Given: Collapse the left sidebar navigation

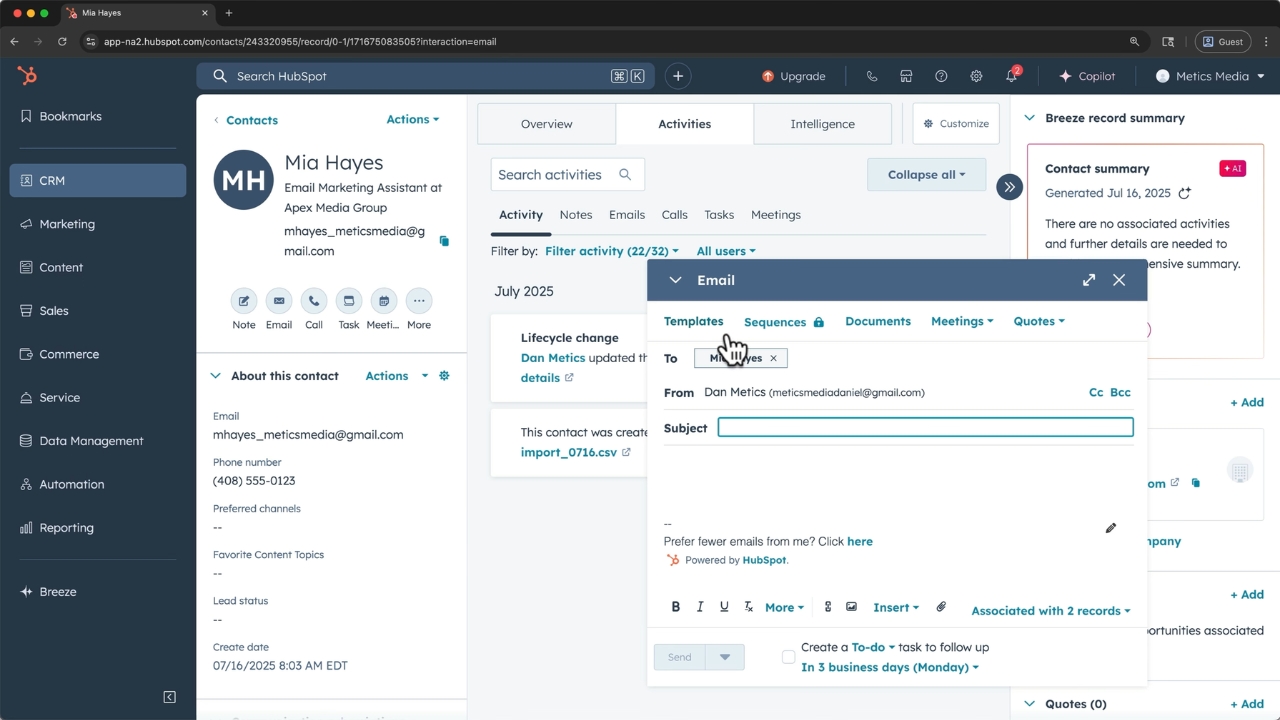Looking at the screenshot, I should [169, 697].
